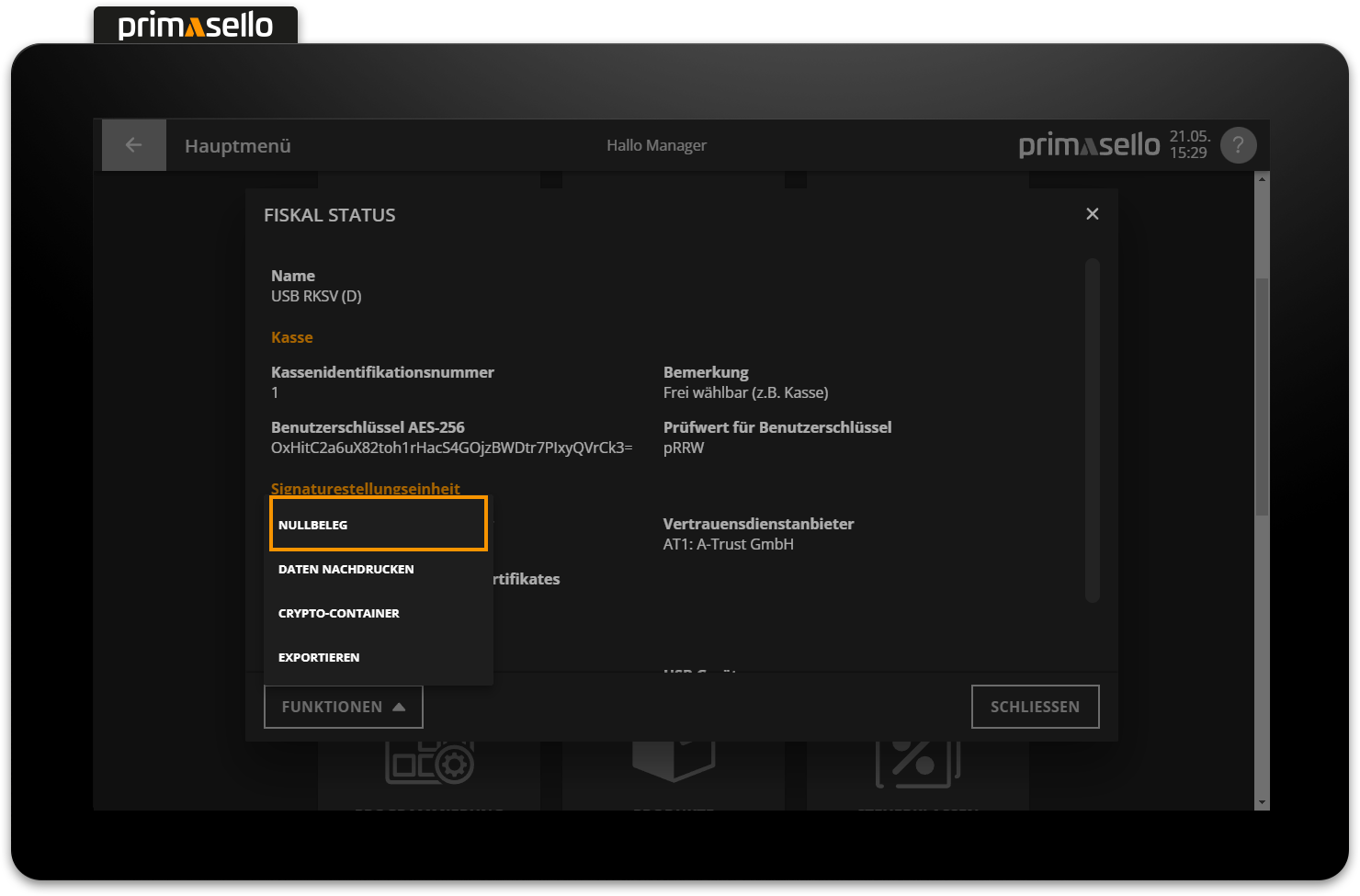Image resolution: width=1360 pixels, height=896 pixels.
Task: Collapse the Funktionen dropdown
Action: (x=343, y=707)
